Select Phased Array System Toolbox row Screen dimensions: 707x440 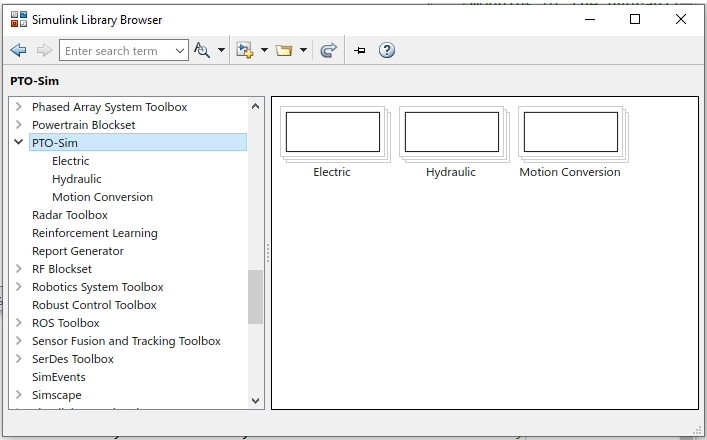tap(110, 107)
